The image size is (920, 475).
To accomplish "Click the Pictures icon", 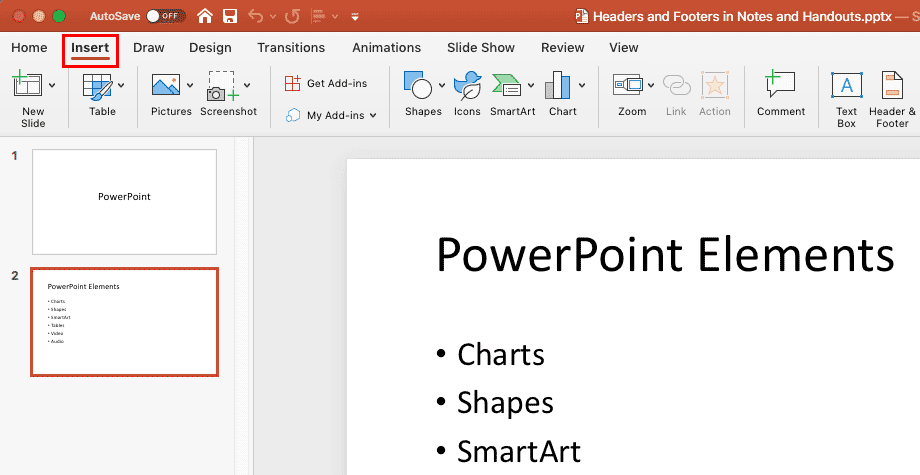I will pyautogui.click(x=166, y=84).
